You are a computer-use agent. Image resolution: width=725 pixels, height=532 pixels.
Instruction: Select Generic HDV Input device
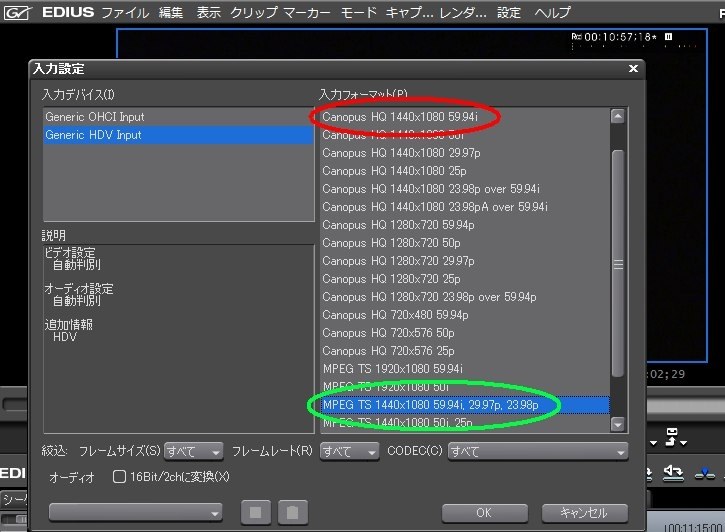tap(178, 135)
